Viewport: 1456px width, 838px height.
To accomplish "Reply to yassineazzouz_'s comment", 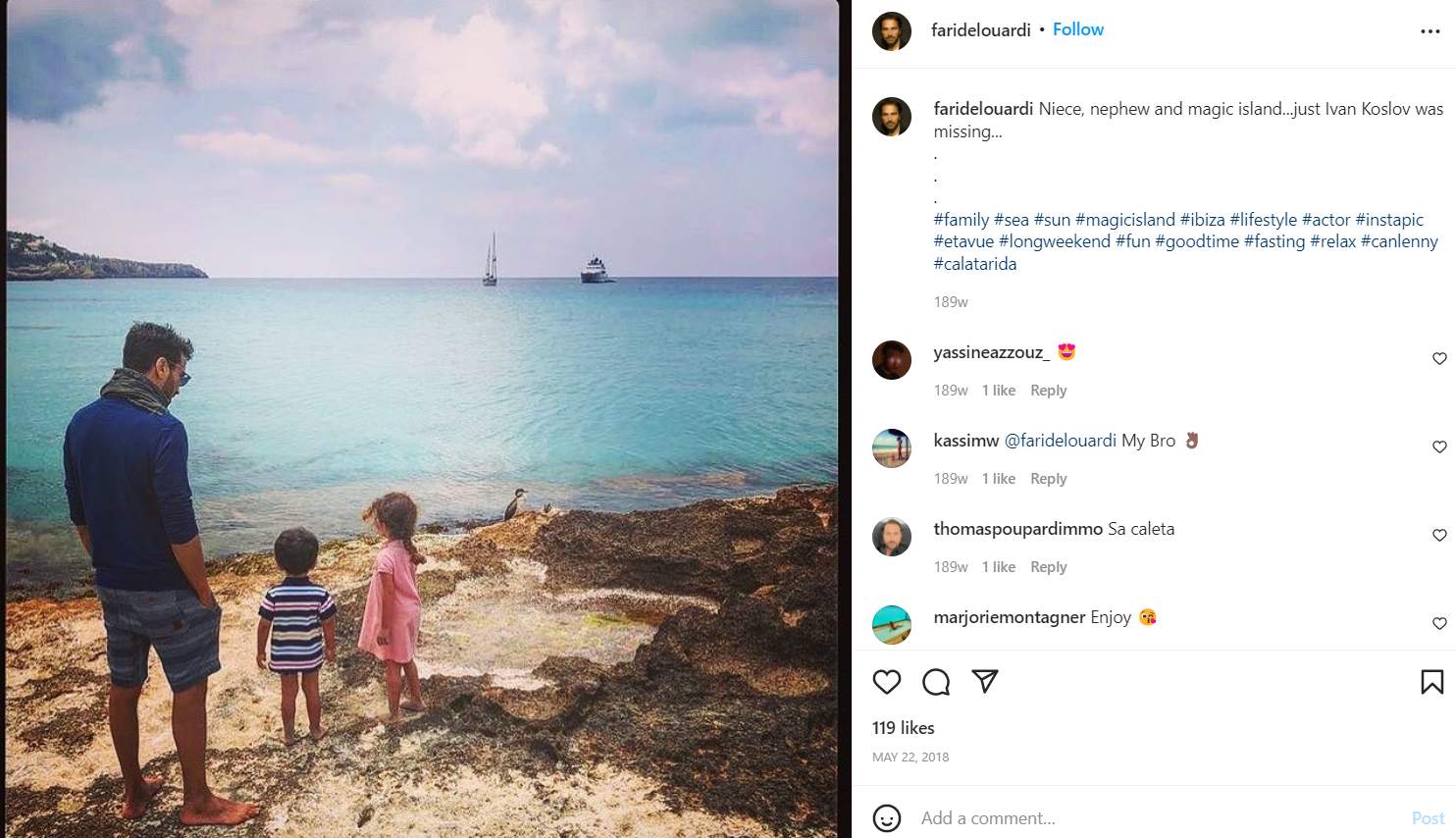I will (1048, 391).
